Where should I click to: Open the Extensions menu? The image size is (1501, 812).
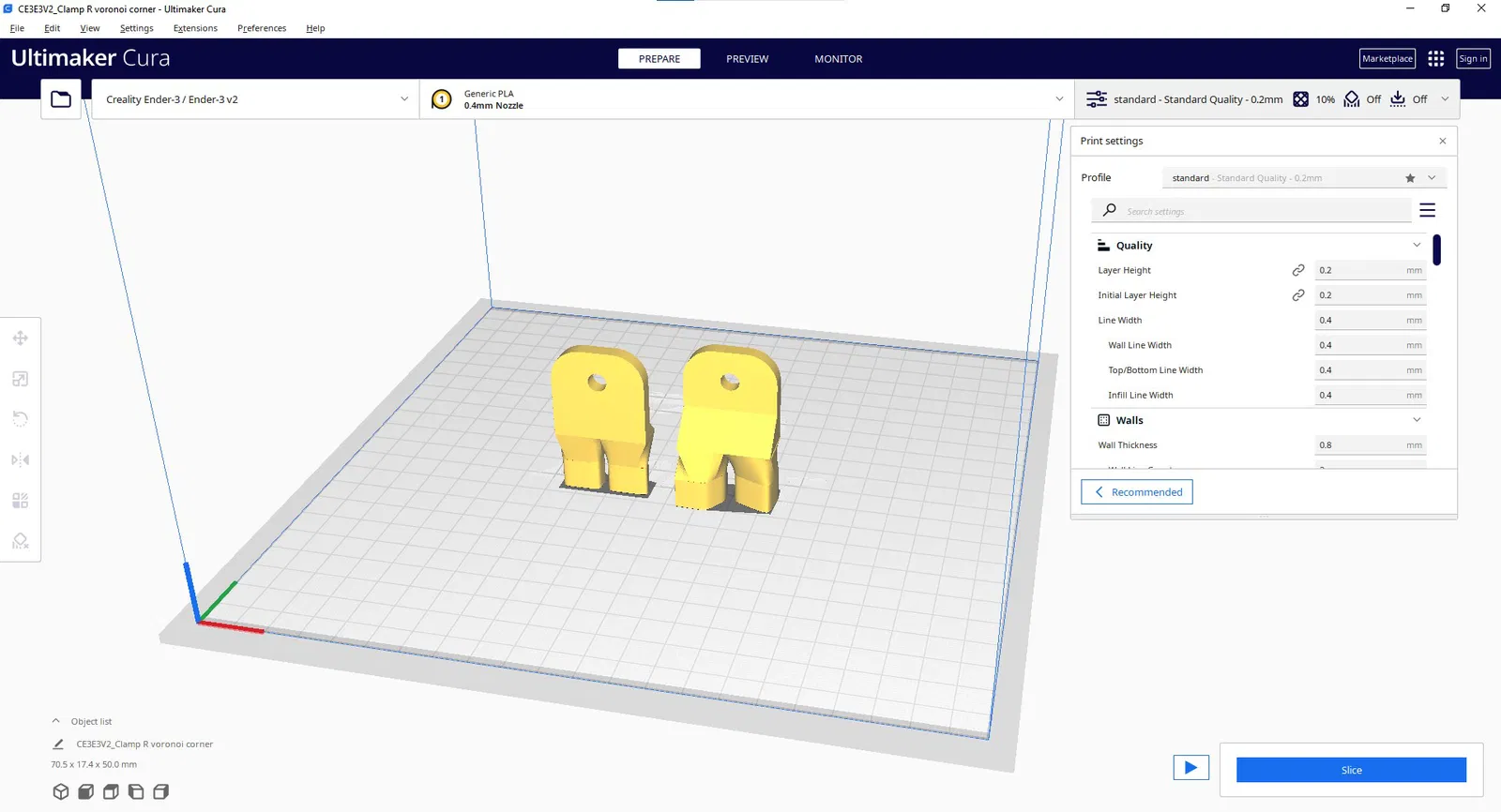coord(195,28)
